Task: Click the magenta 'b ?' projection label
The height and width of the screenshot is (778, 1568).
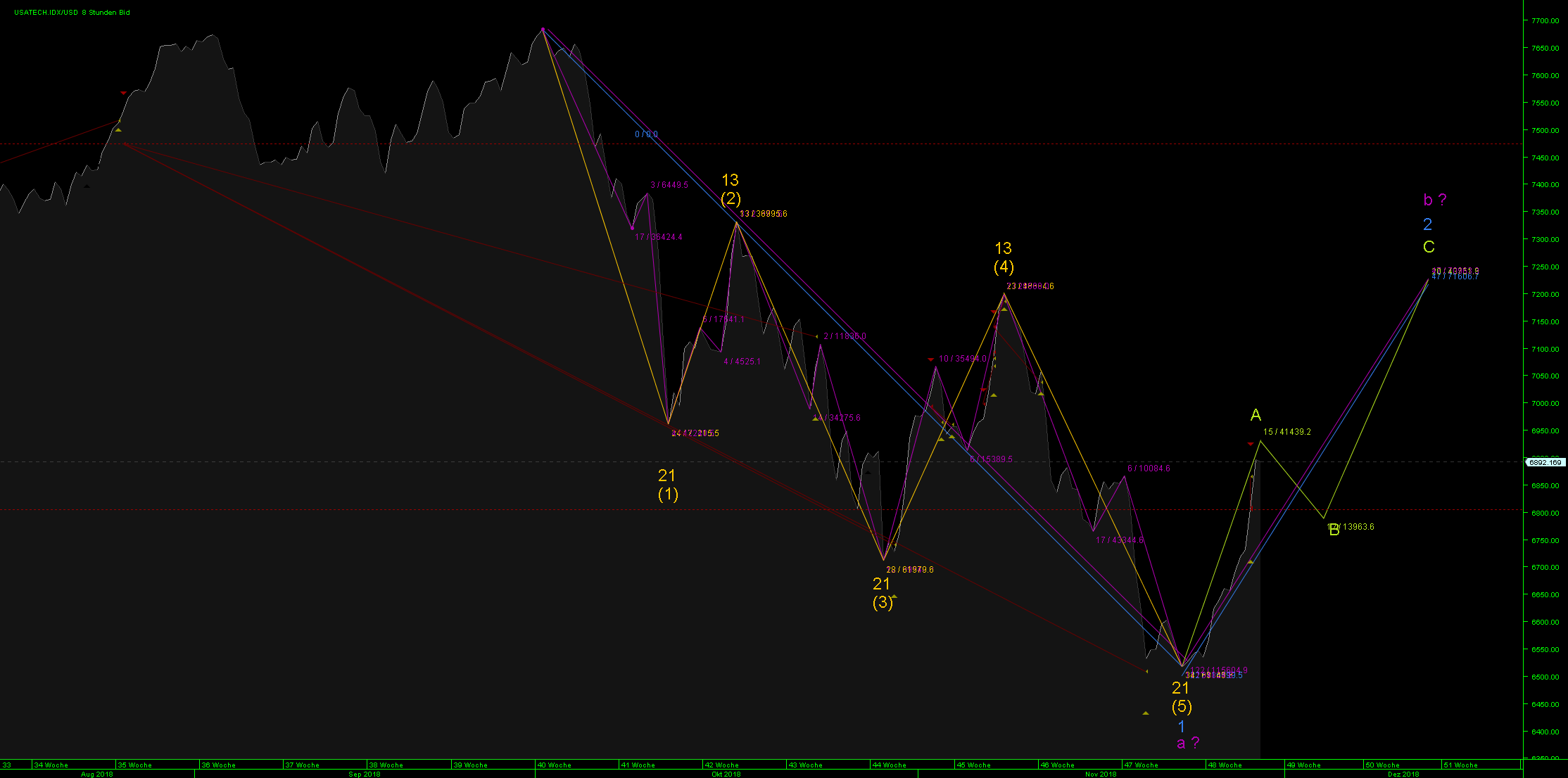Action: [1435, 200]
